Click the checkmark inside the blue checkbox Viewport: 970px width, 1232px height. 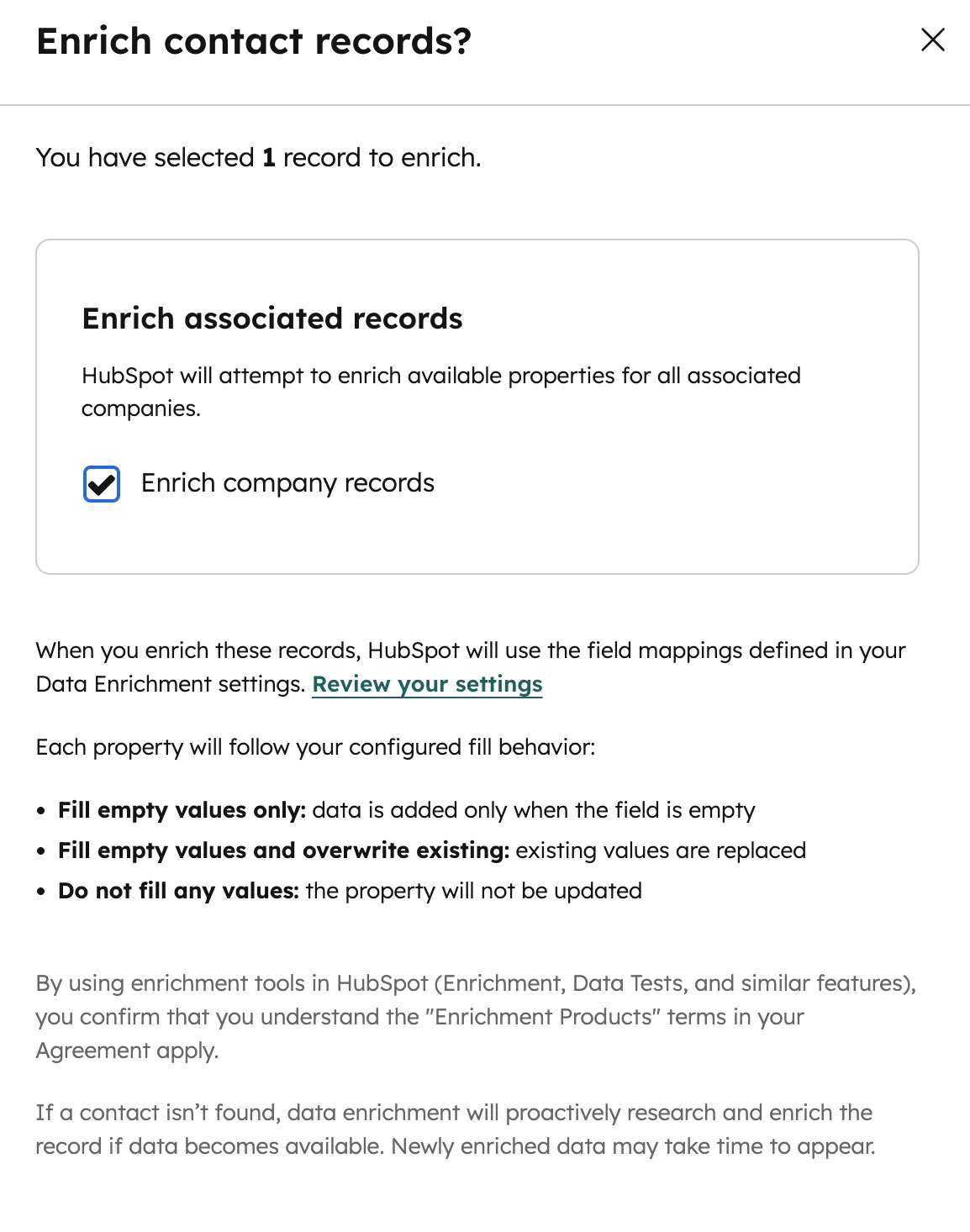(x=100, y=483)
